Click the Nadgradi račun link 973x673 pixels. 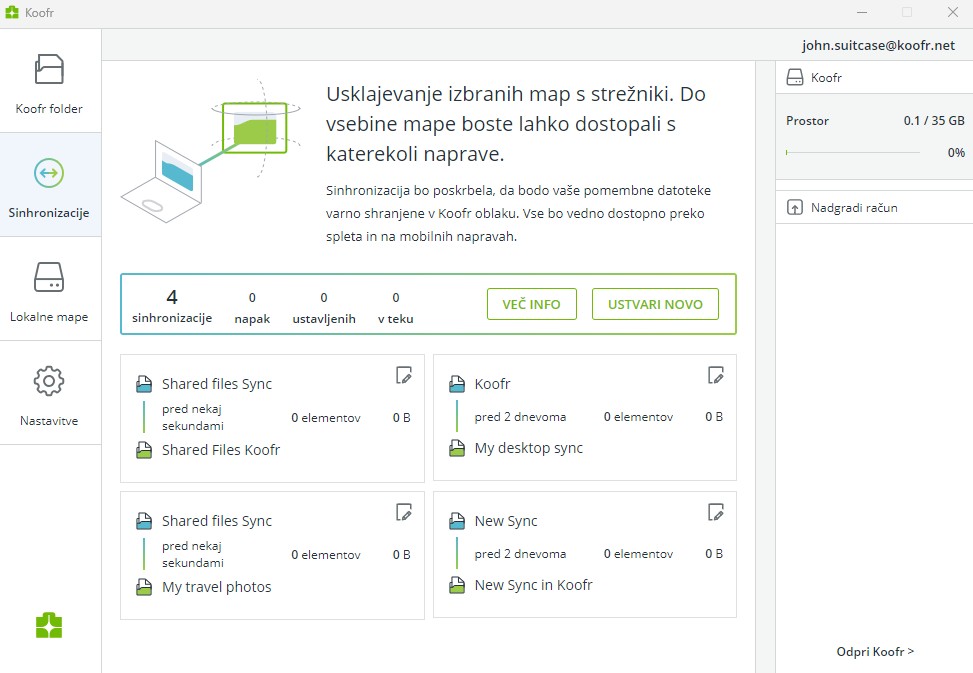[854, 208]
